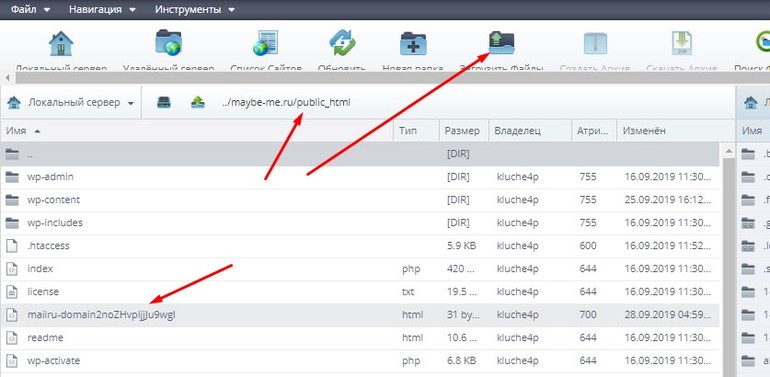Select the .htaccess file

click(360, 246)
